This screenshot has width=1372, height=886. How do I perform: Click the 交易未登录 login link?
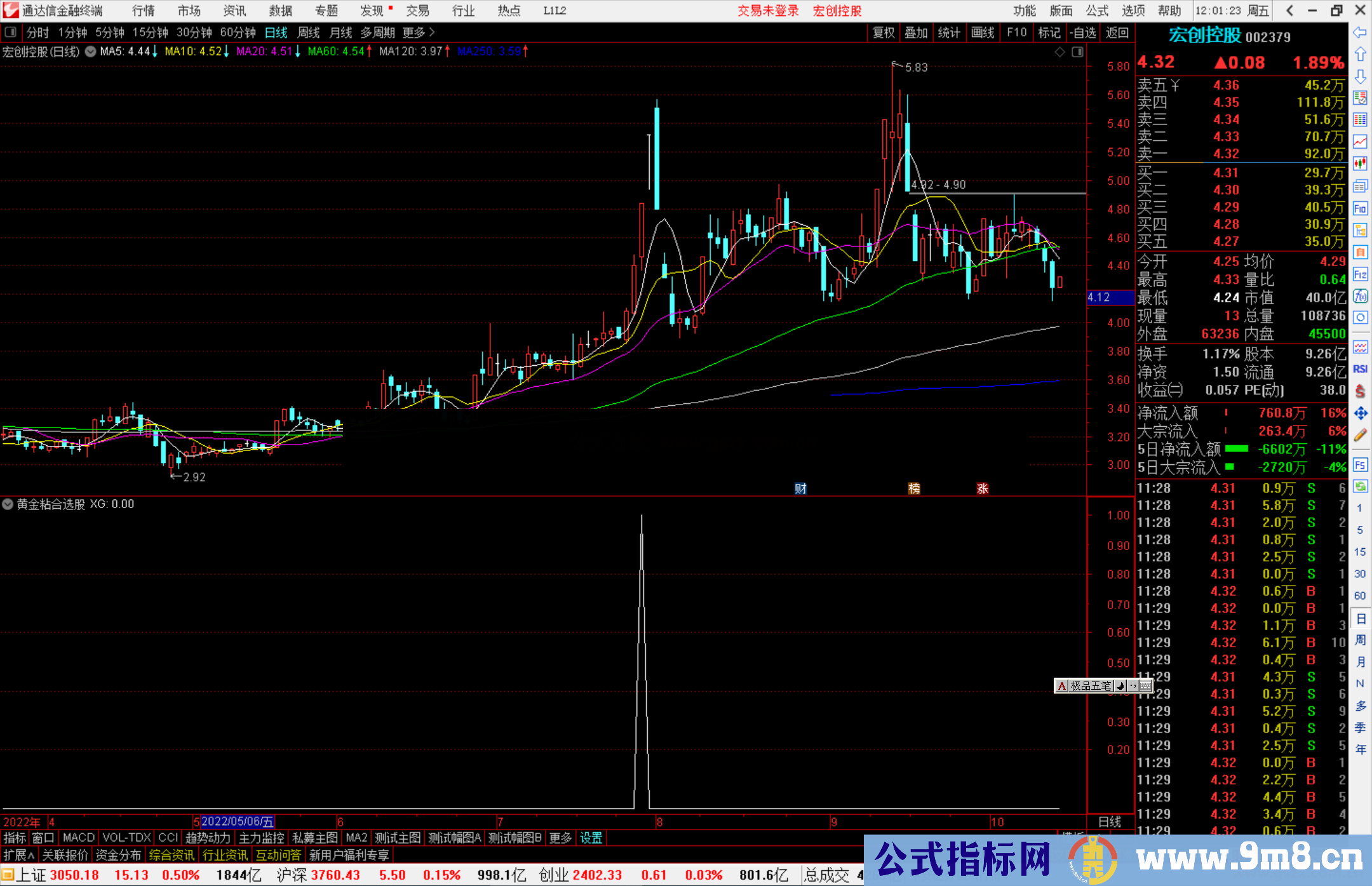pos(768,10)
